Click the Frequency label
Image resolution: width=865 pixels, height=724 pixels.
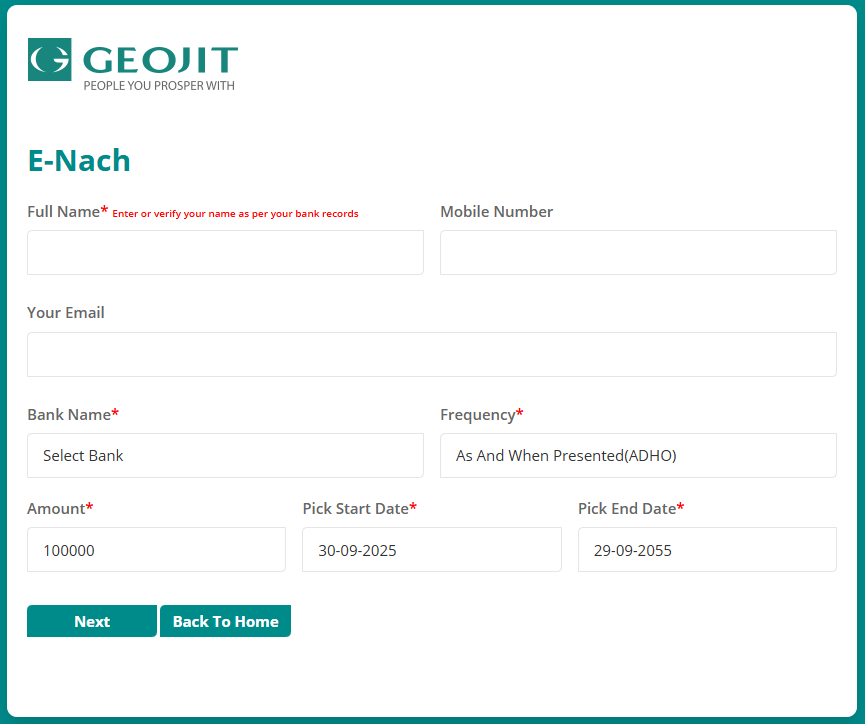(482, 415)
